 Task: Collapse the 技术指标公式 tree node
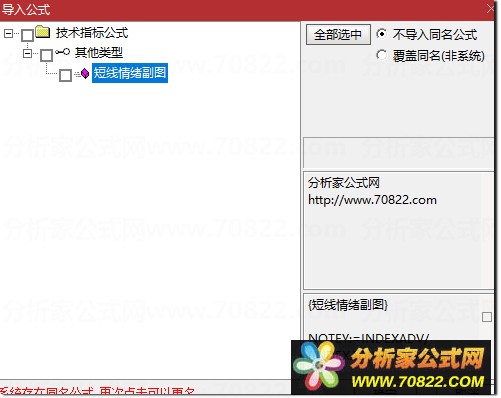click(x=9, y=33)
